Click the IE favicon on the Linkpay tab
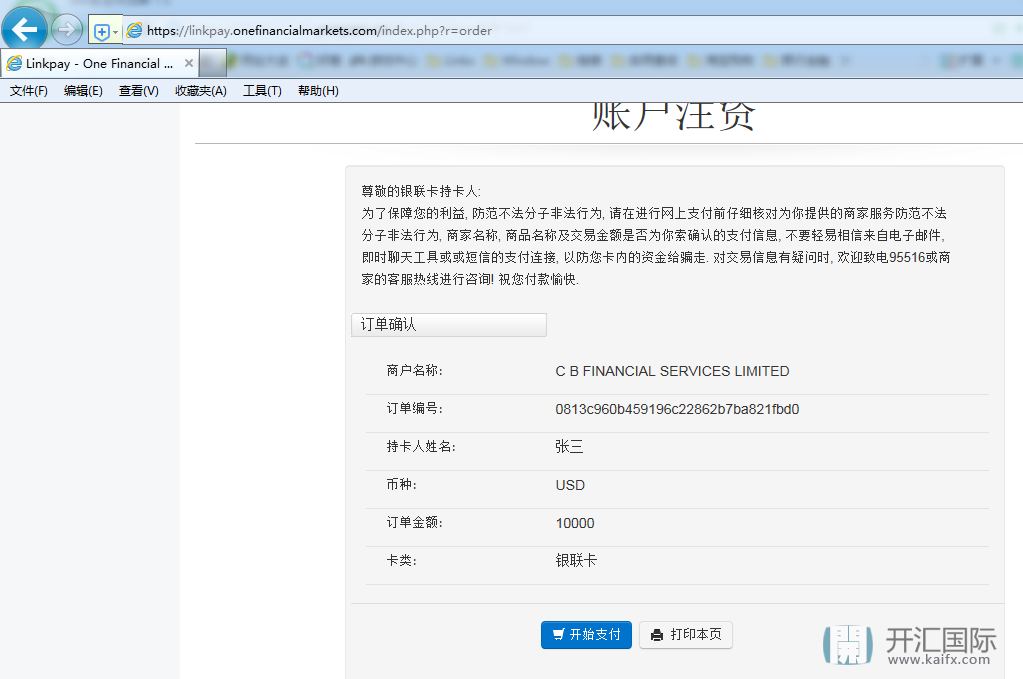The image size is (1023, 679). [14, 63]
